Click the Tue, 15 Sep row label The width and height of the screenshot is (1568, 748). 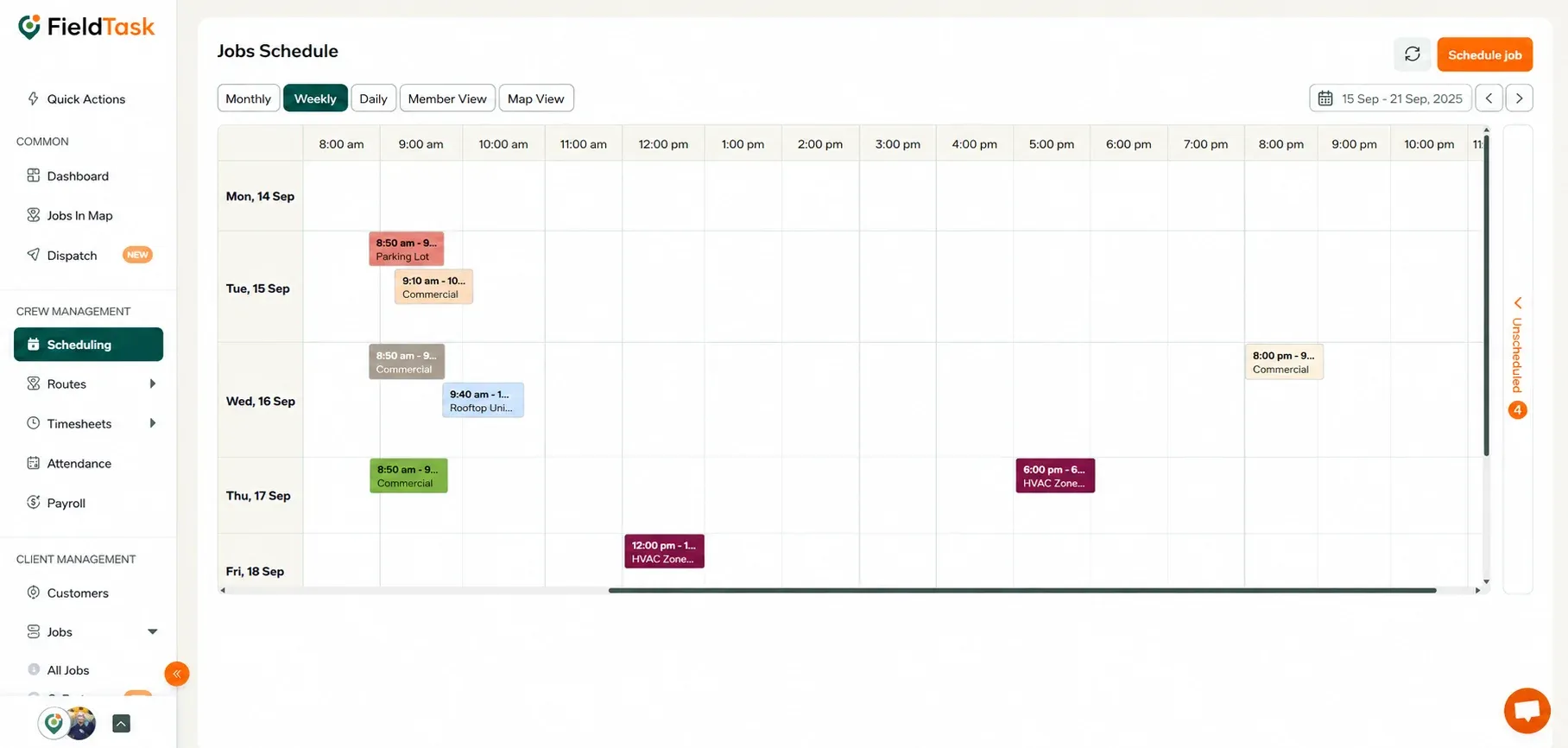tap(258, 288)
